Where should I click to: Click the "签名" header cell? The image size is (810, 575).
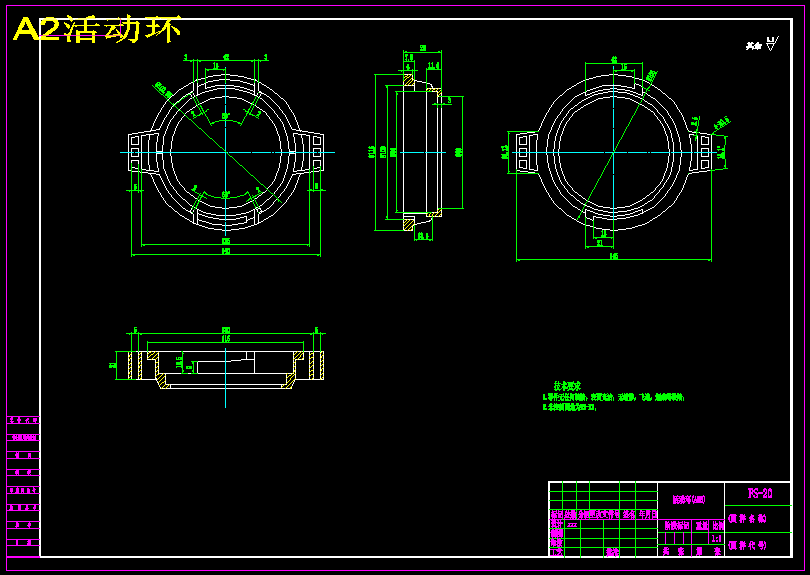[x=629, y=515]
